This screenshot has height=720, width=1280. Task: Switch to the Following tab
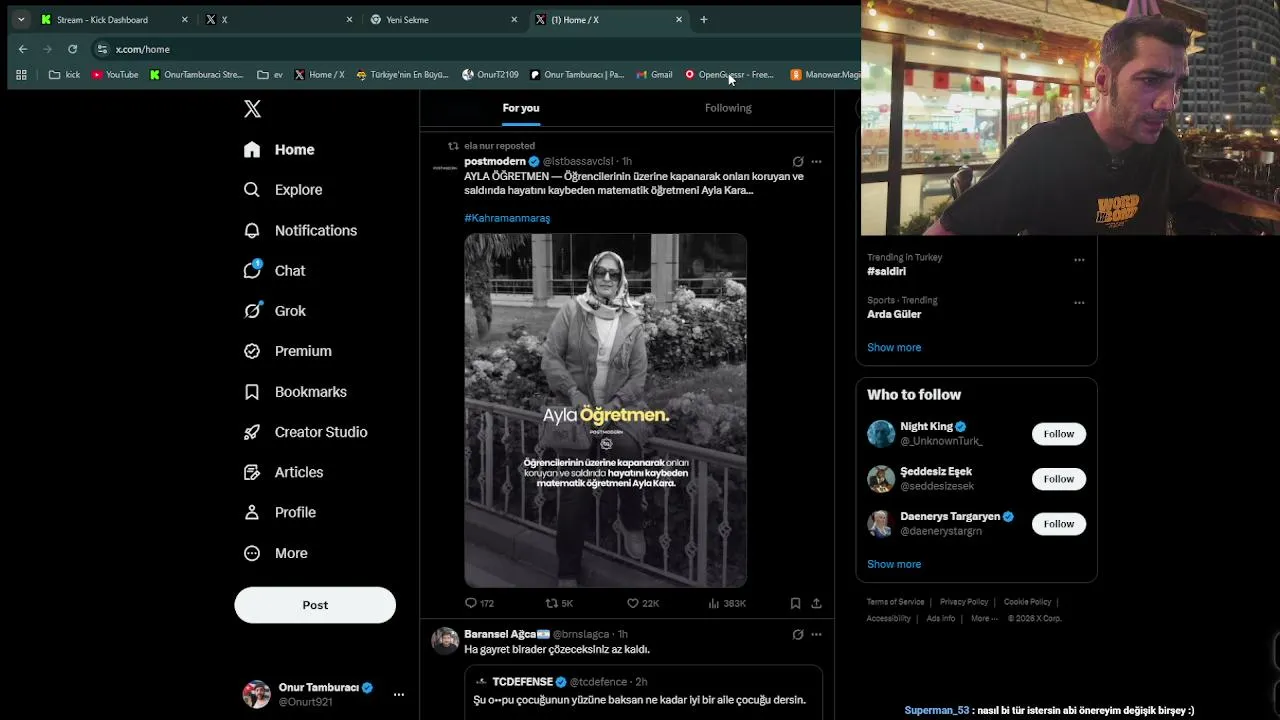(x=728, y=108)
